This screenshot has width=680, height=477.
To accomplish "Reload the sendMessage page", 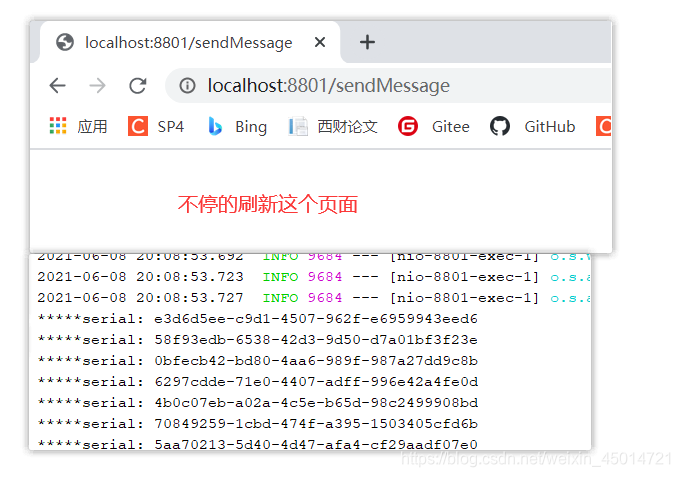I will (138, 85).
